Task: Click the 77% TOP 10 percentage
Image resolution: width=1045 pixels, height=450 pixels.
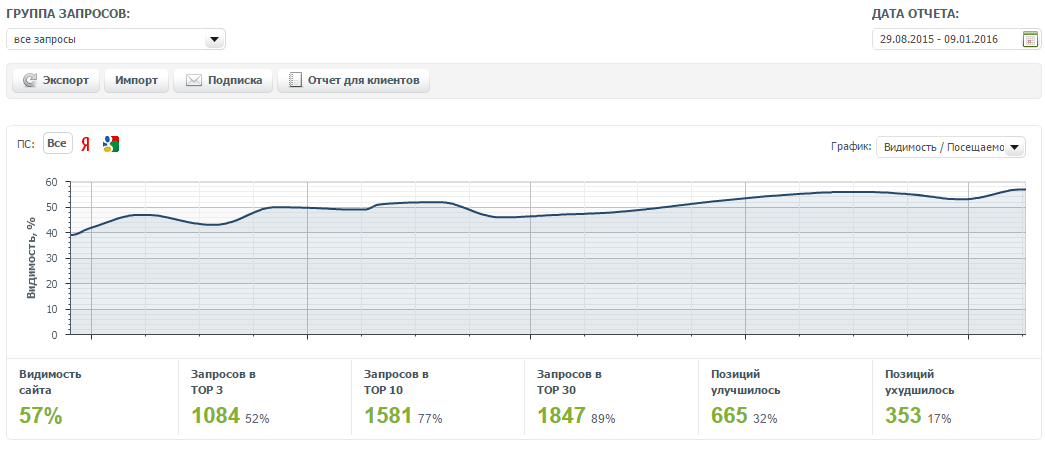Action: [x=431, y=419]
